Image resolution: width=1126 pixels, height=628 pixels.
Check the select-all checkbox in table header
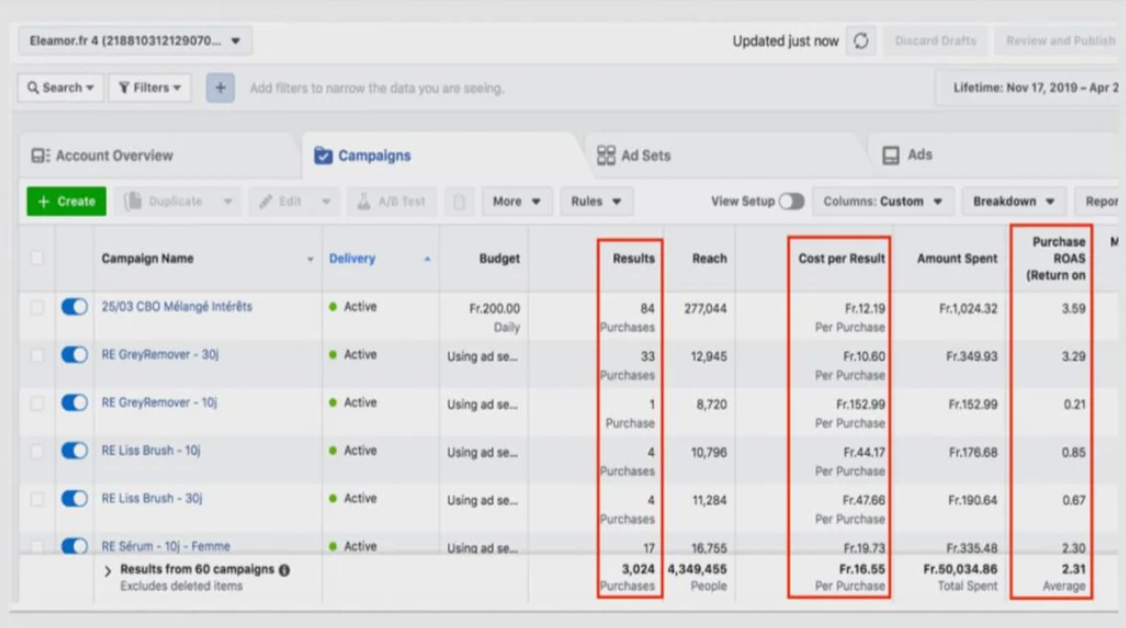37,258
